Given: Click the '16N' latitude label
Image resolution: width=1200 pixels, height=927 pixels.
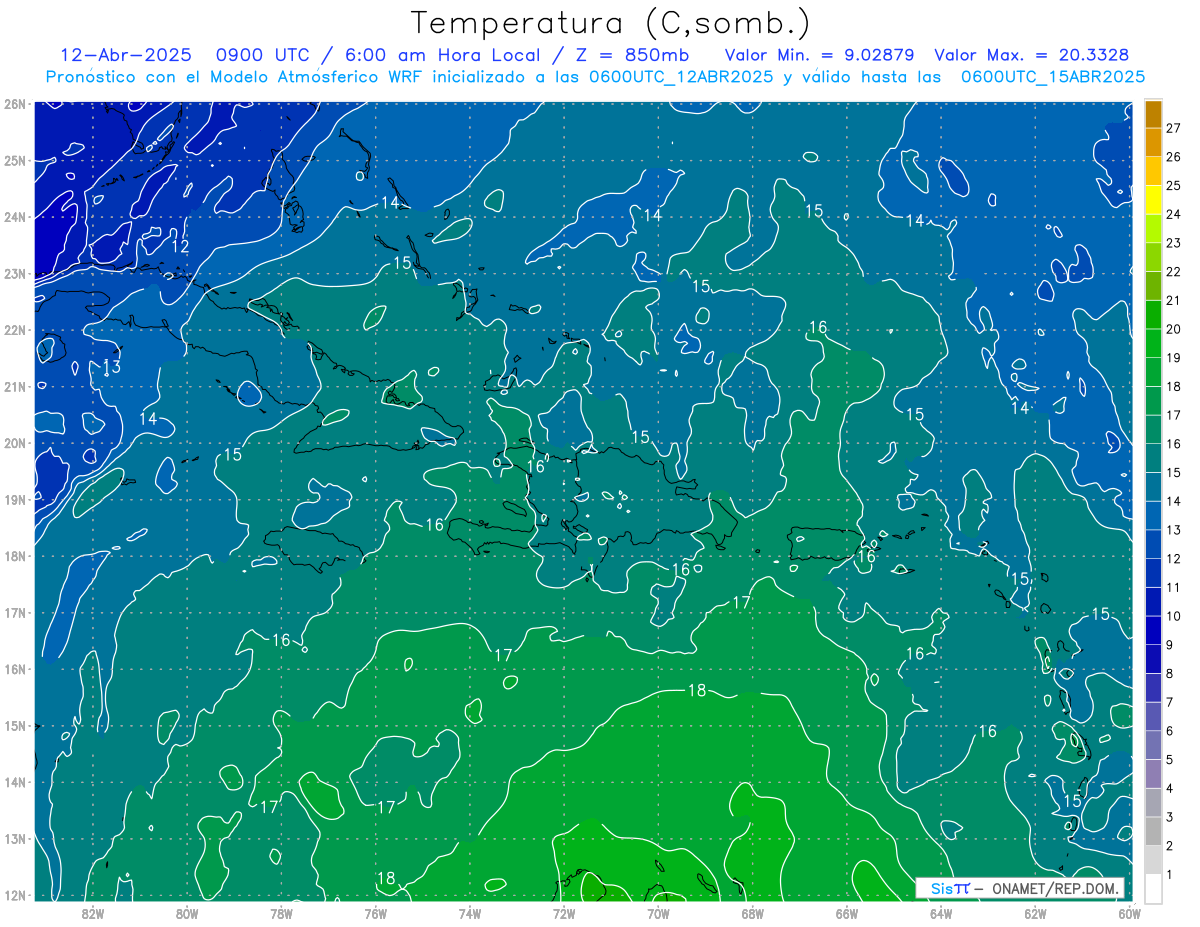Looking at the screenshot, I should pyautogui.click(x=14, y=669).
